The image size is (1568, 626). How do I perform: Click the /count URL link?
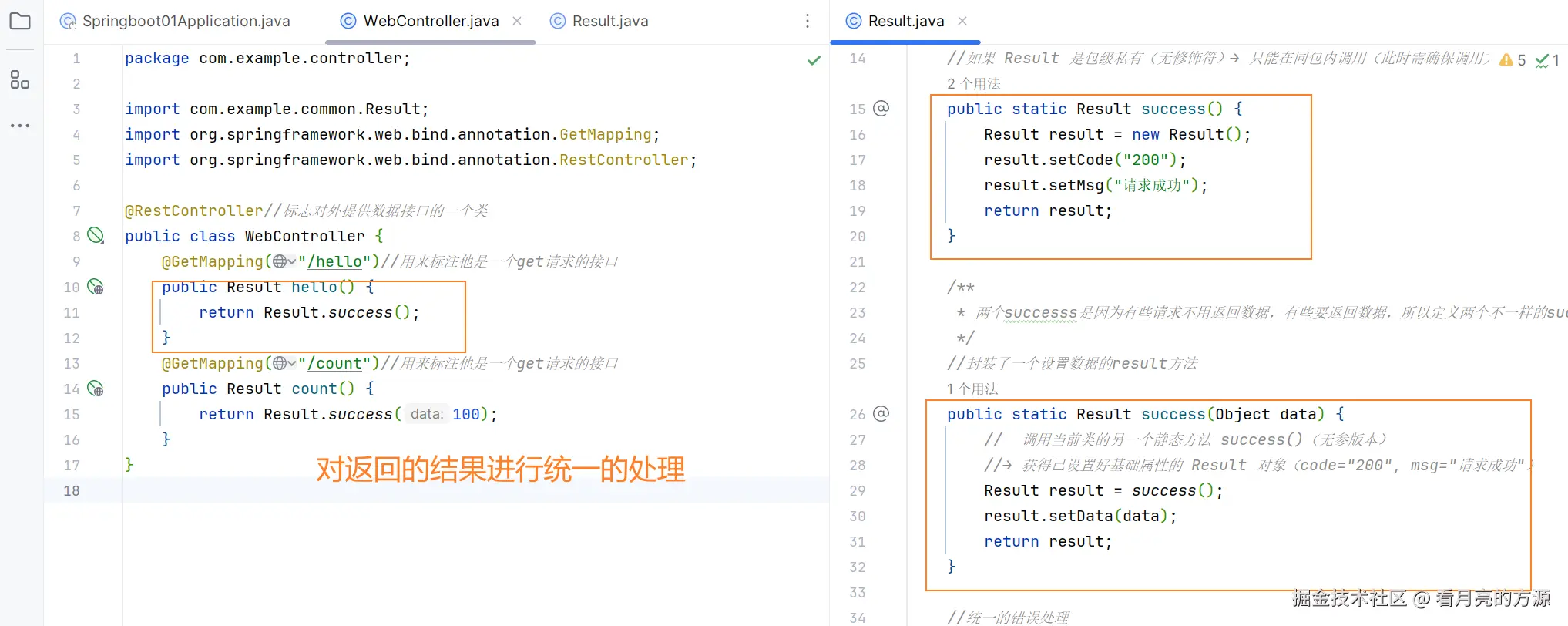tap(334, 363)
